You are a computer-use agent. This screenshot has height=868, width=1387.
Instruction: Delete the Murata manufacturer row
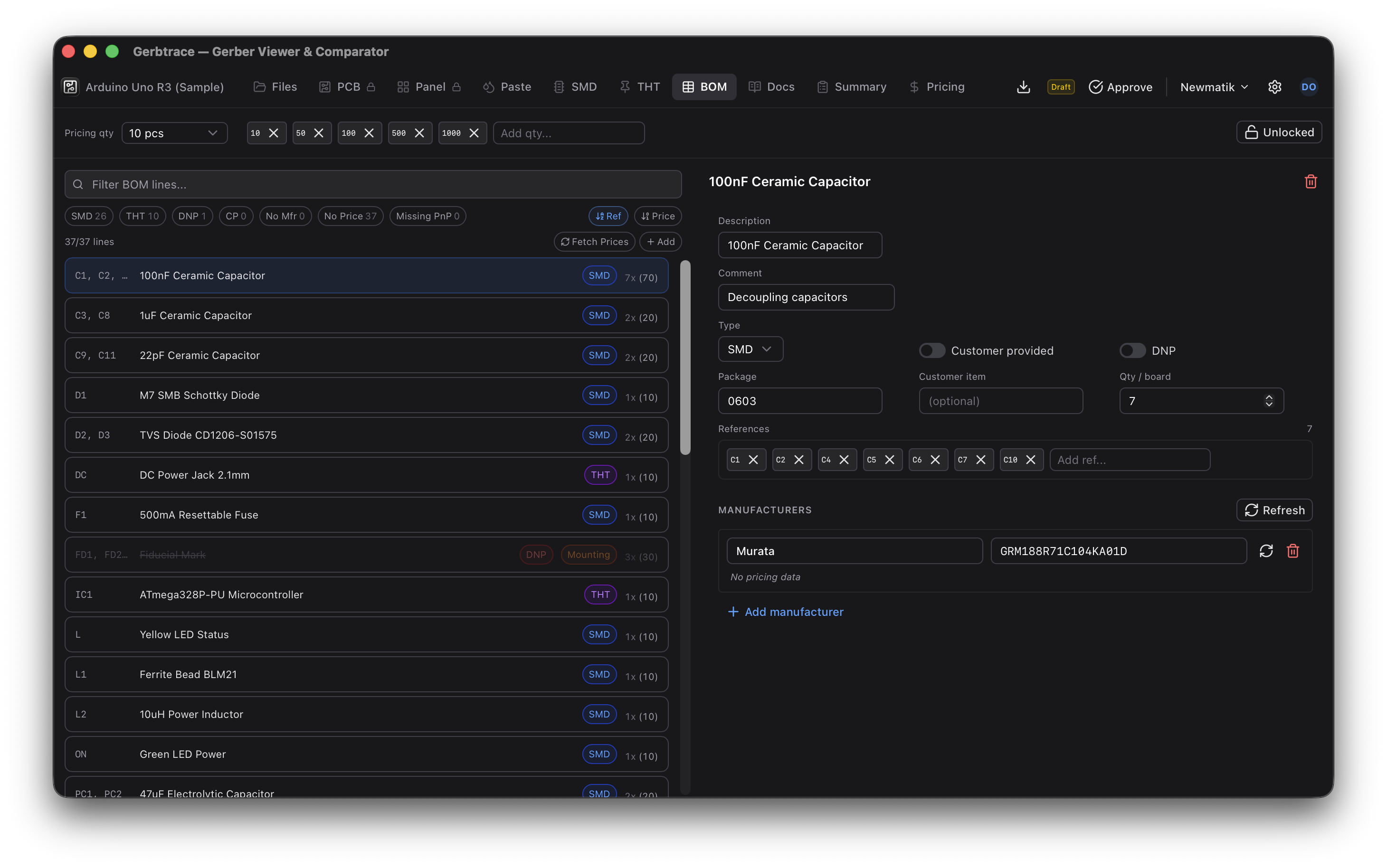pos(1293,550)
